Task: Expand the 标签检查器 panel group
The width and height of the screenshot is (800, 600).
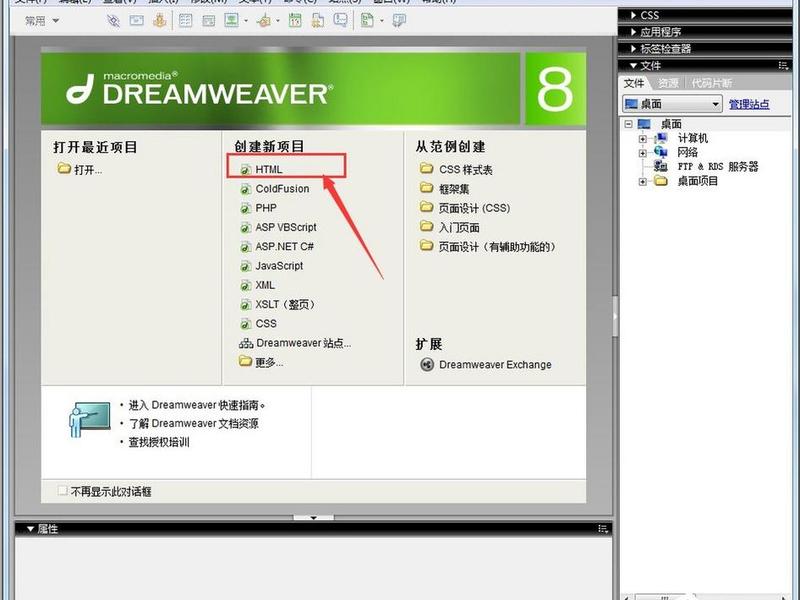Action: coord(633,48)
